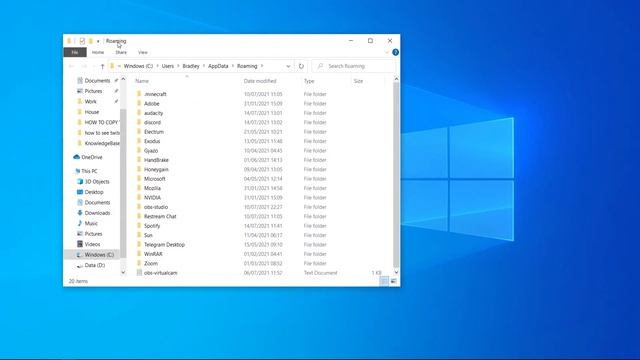Go up one folder level arrow
This screenshot has height=360, width=640.
pos(102,66)
